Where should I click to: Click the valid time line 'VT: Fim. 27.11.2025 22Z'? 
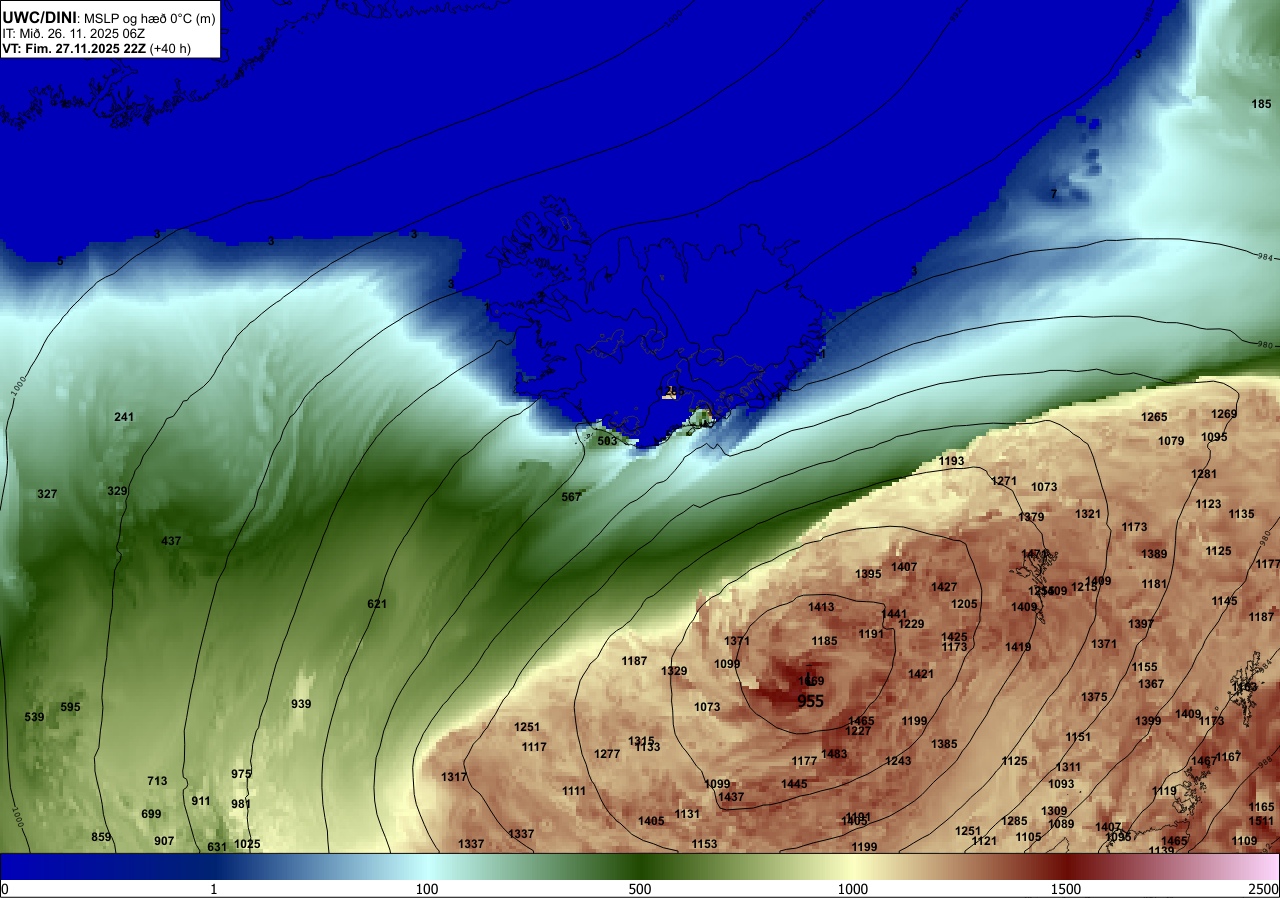[x=75, y=48]
